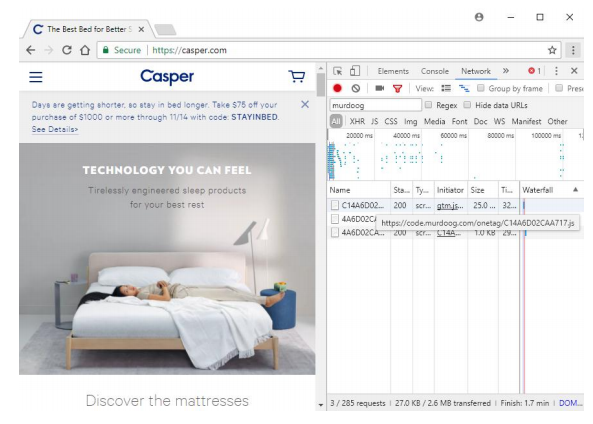Toggle DevTools device toolbar

tap(355, 71)
